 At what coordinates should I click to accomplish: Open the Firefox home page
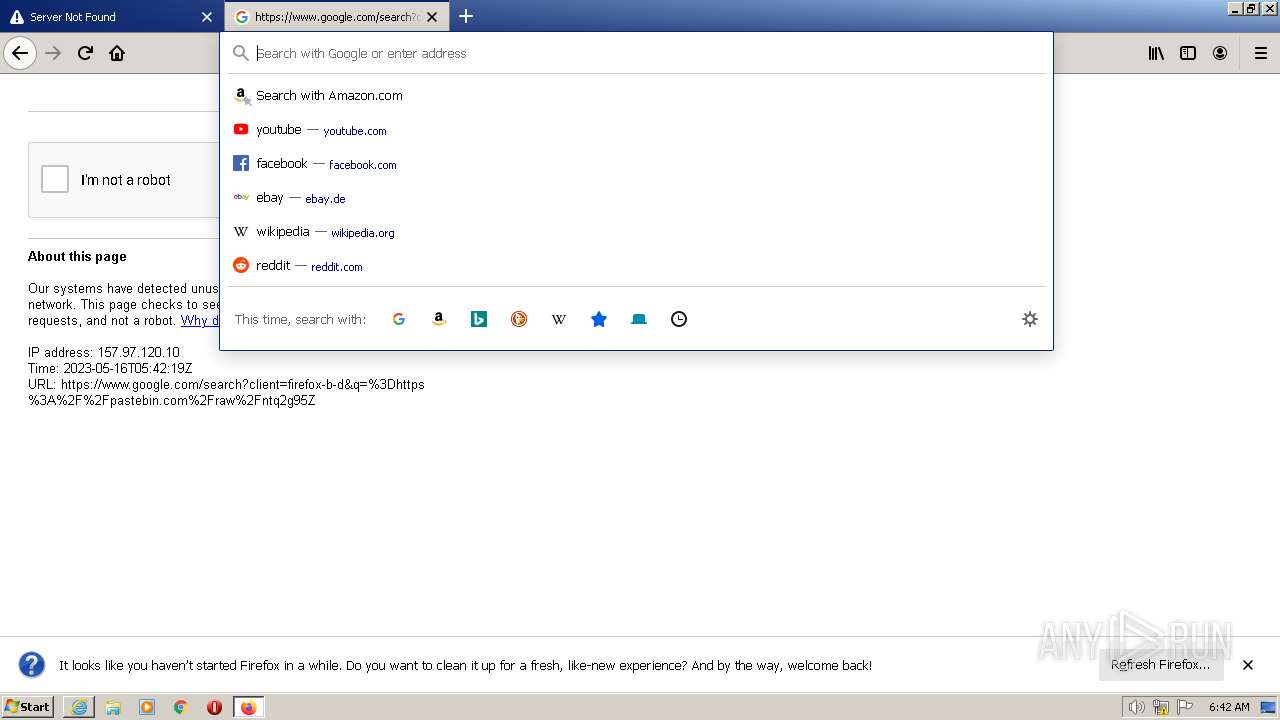click(x=117, y=53)
